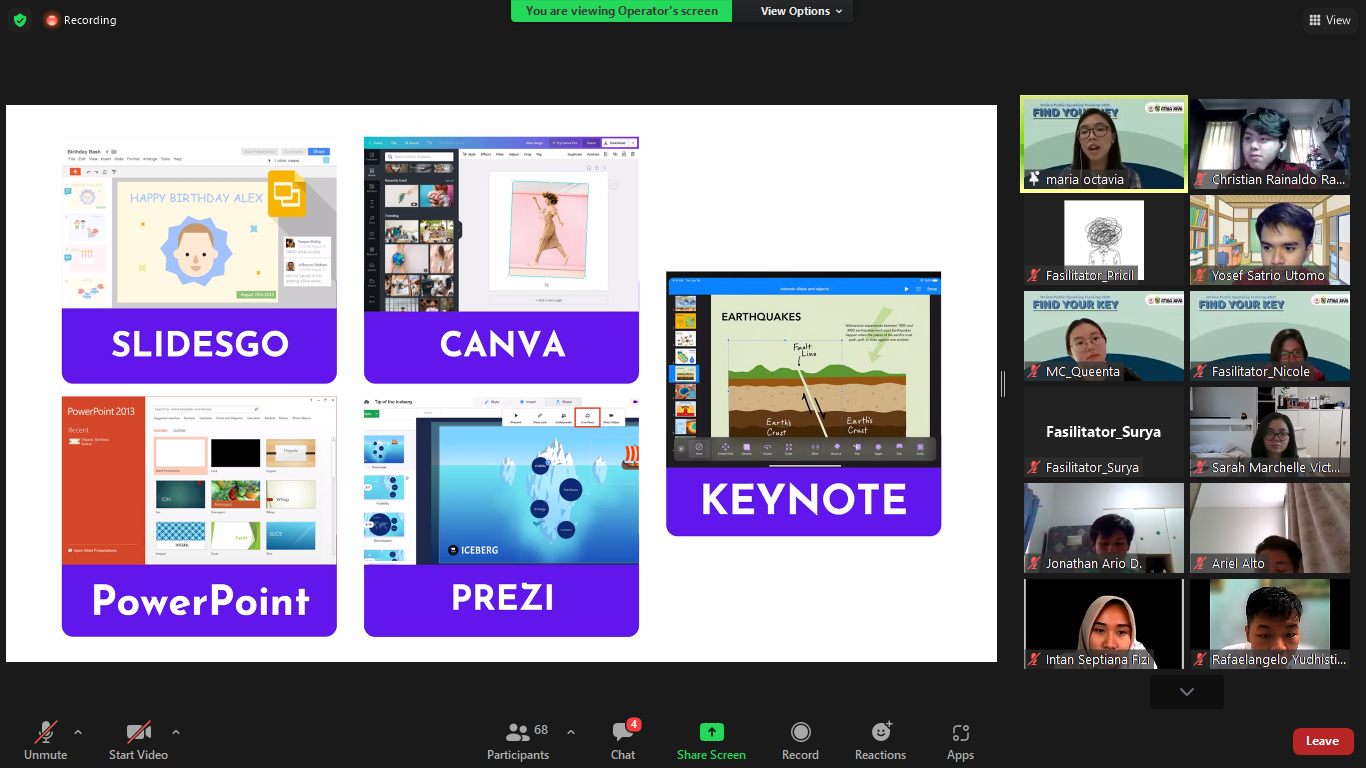Viewport: 1366px width, 768px height.
Task: Start recording with the Record icon
Action: pos(800,732)
